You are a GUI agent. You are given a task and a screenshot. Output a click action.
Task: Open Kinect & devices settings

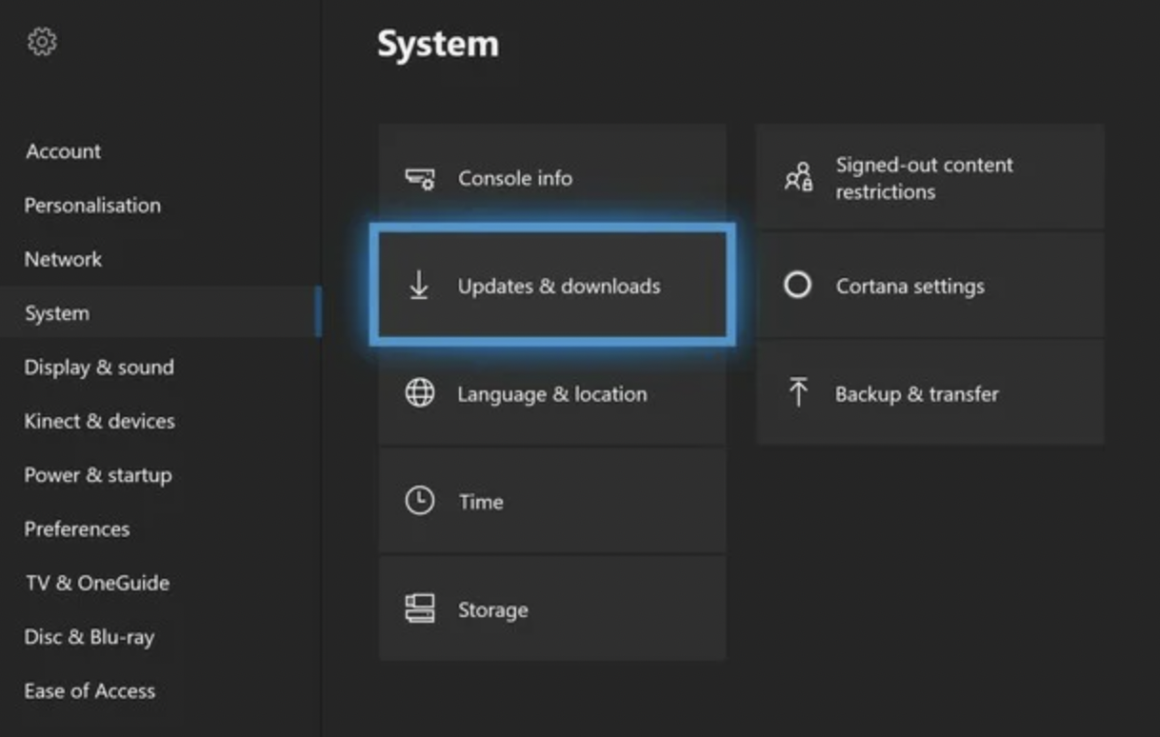[x=100, y=421]
